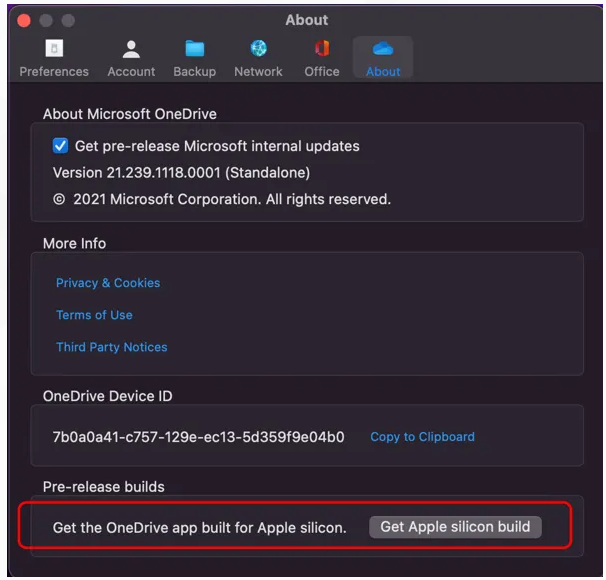606x580 pixels.
Task: Switch to the Network tab label
Action: point(258,71)
